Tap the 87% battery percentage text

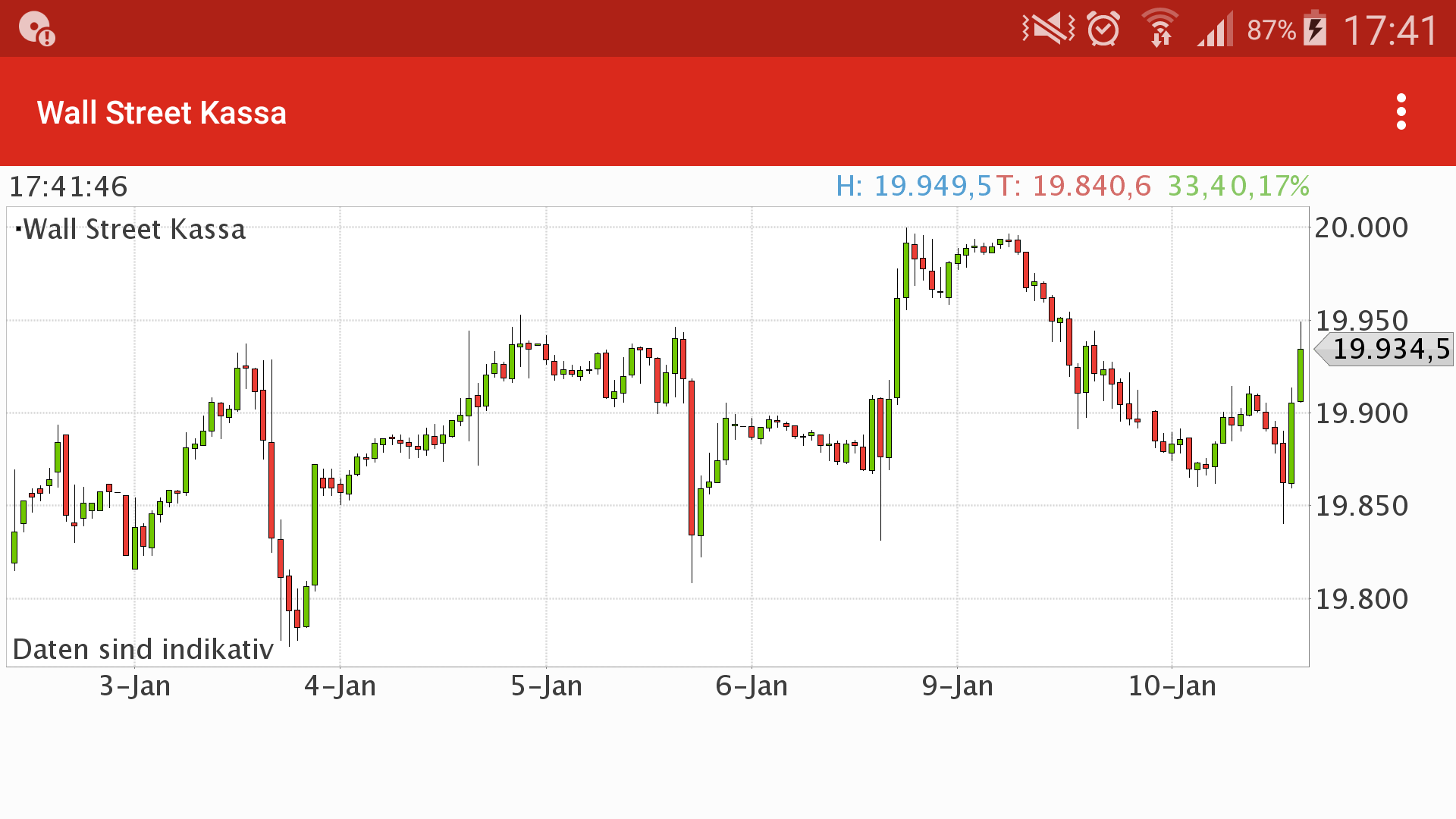pyautogui.click(x=1271, y=30)
